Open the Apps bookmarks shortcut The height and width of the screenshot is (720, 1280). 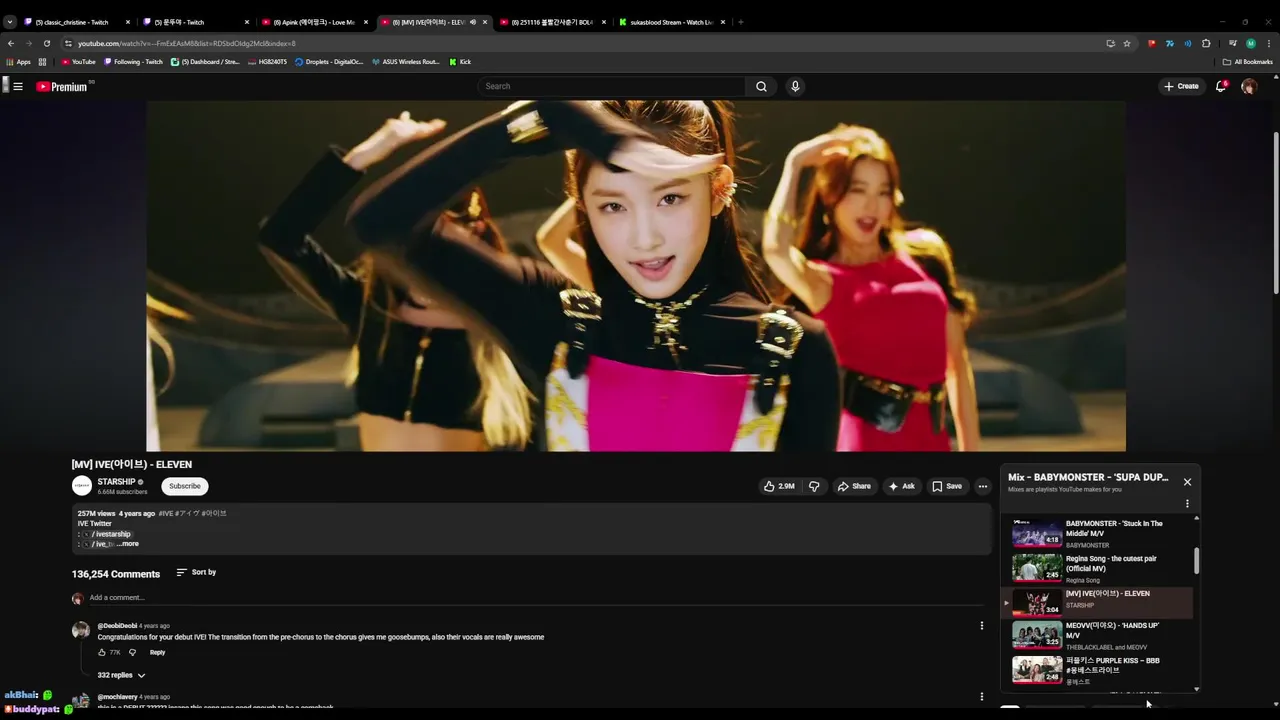pos(19,62)
